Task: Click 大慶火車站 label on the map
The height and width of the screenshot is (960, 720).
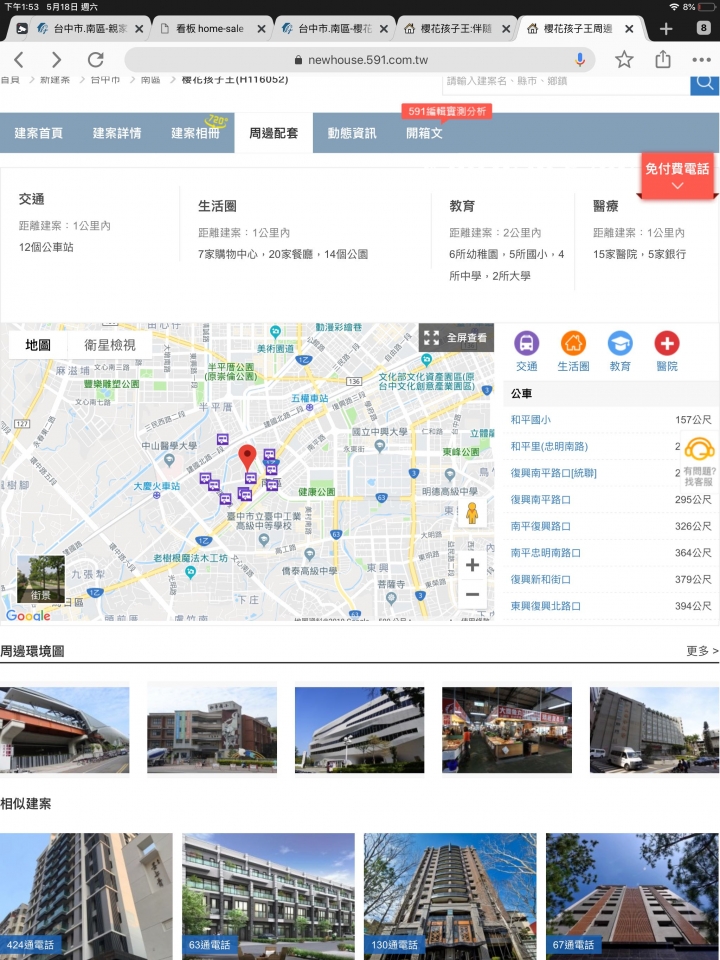Action: [157, 486]
